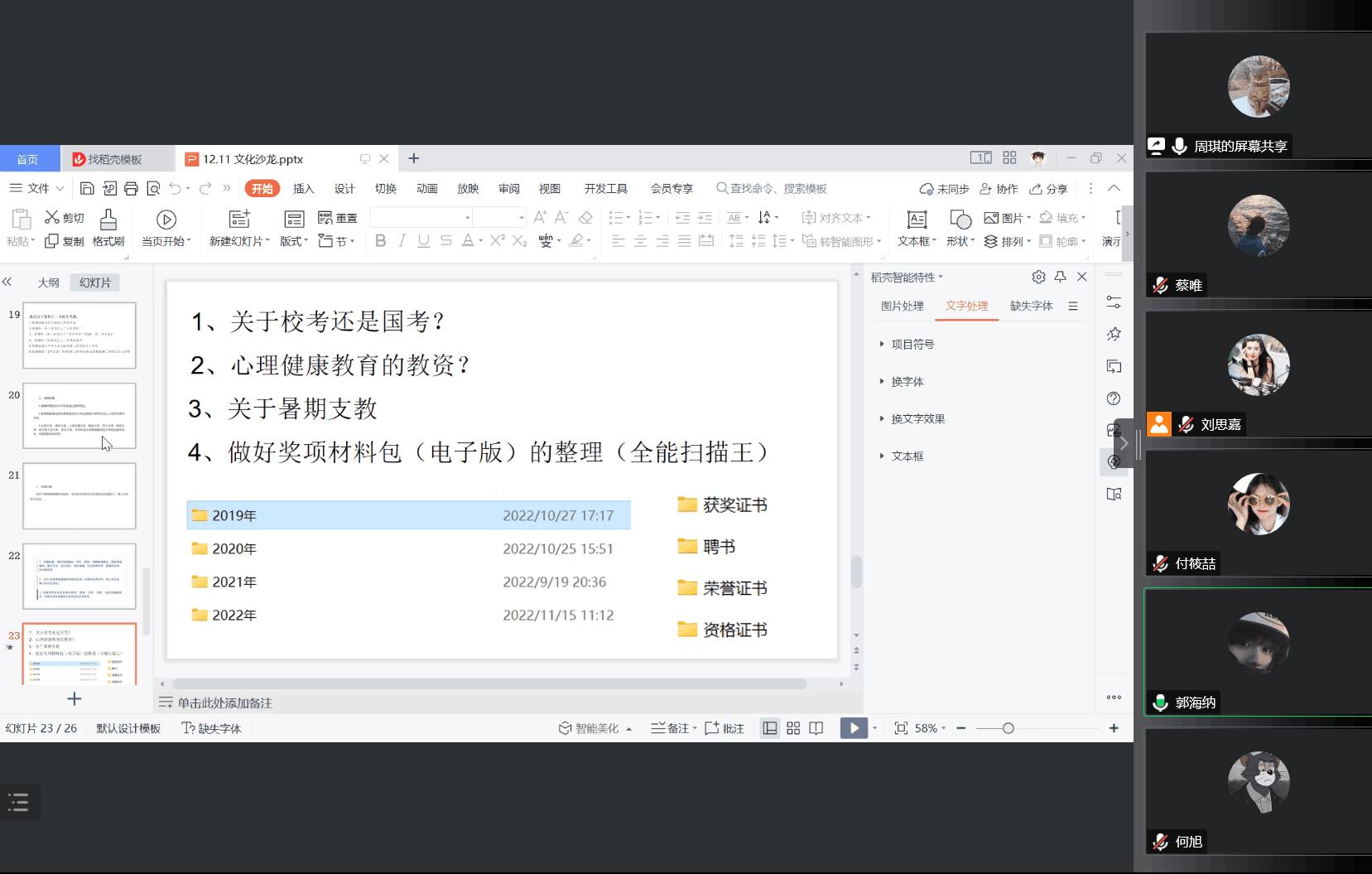Expand the 项目符号 section
Image resolution: width=1372 pixels, height=874 pixels.
[x=912, y=345]
